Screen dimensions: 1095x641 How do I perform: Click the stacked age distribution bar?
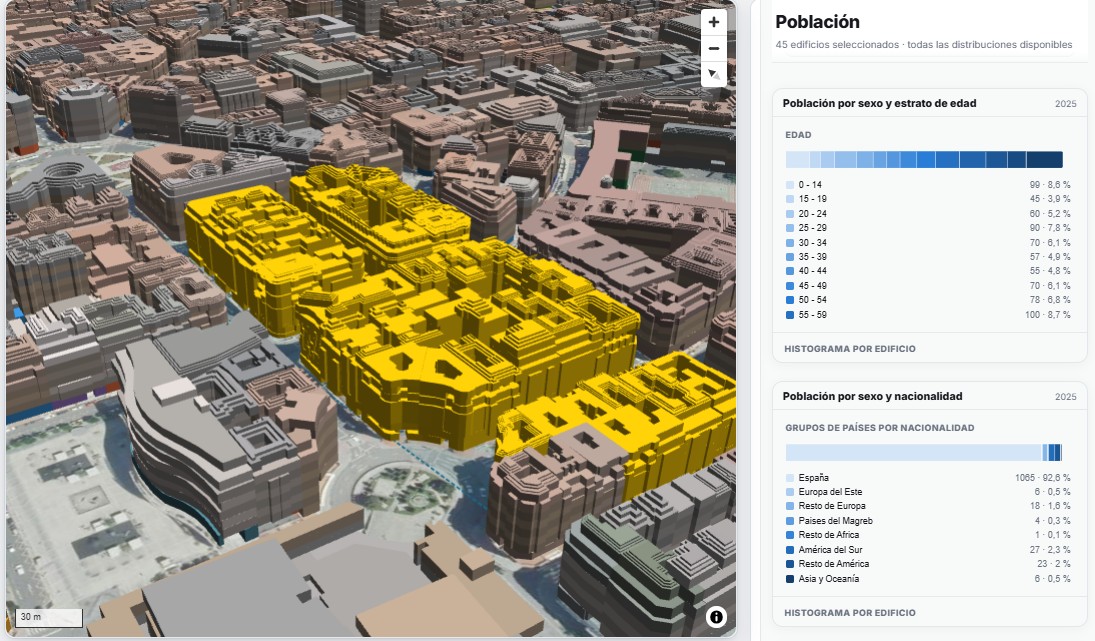924,159
